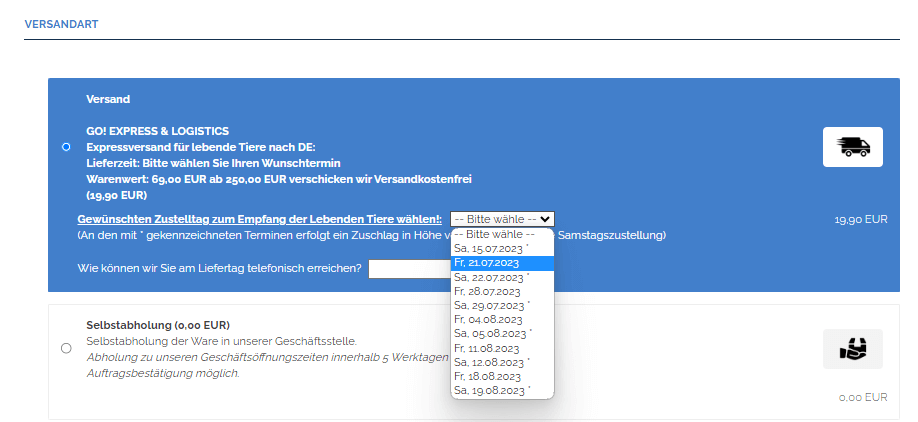Image resolution: width=918 pixels, height=422 pixels.
Task: Select the Selbstabholung radio button
Action: coord(66,348)
